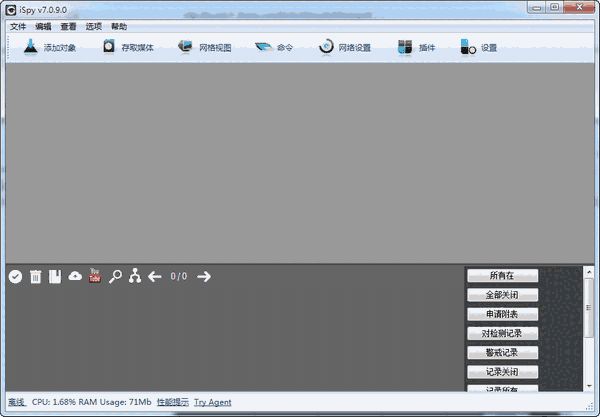Open the 设置 (Settings) toolbar icon
600x417 pixels.
468,47
